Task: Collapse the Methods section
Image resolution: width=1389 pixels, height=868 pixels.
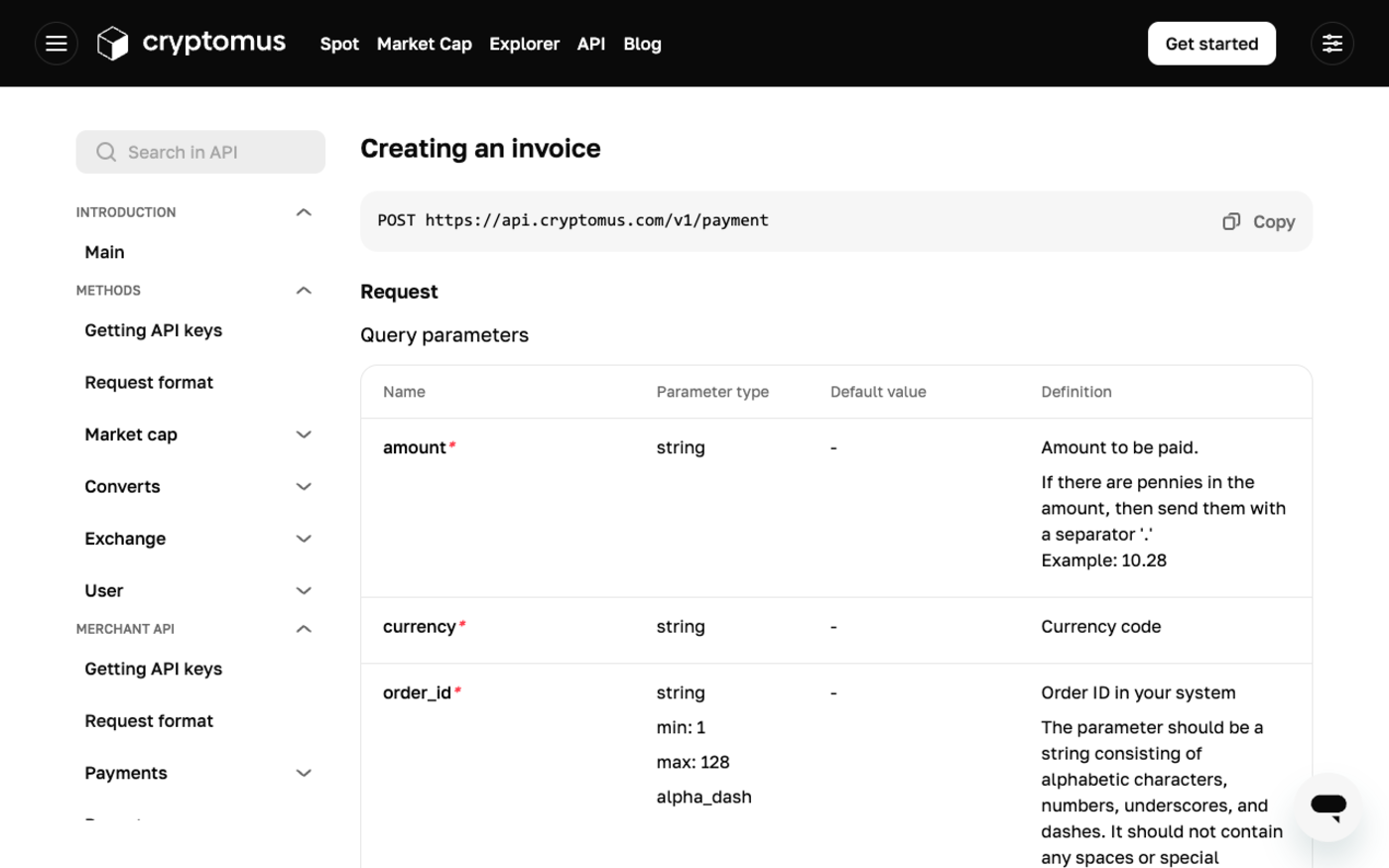Action: (304, 291)
